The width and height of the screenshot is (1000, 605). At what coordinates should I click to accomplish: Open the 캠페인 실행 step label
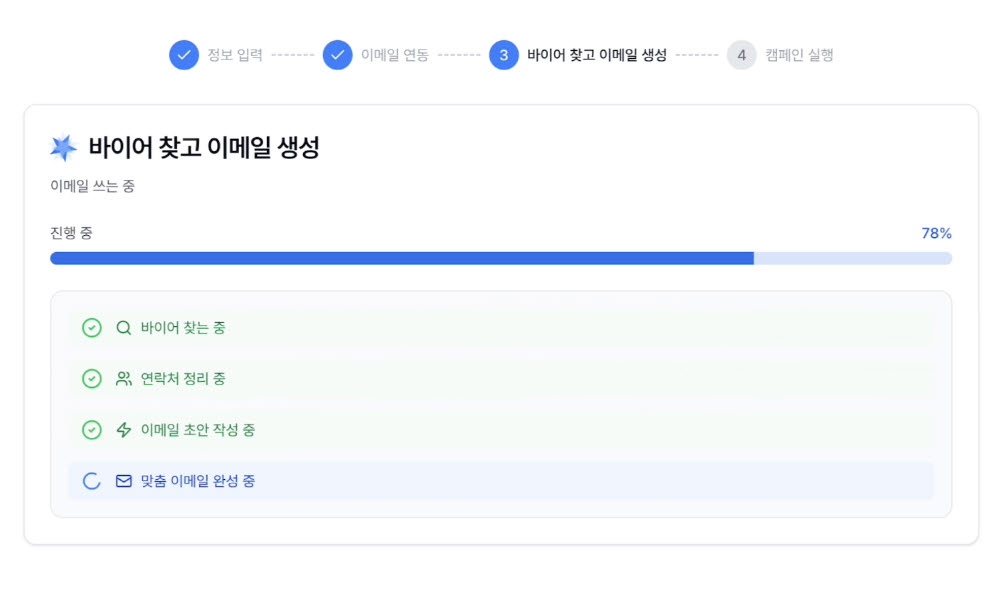pos(799,55)
